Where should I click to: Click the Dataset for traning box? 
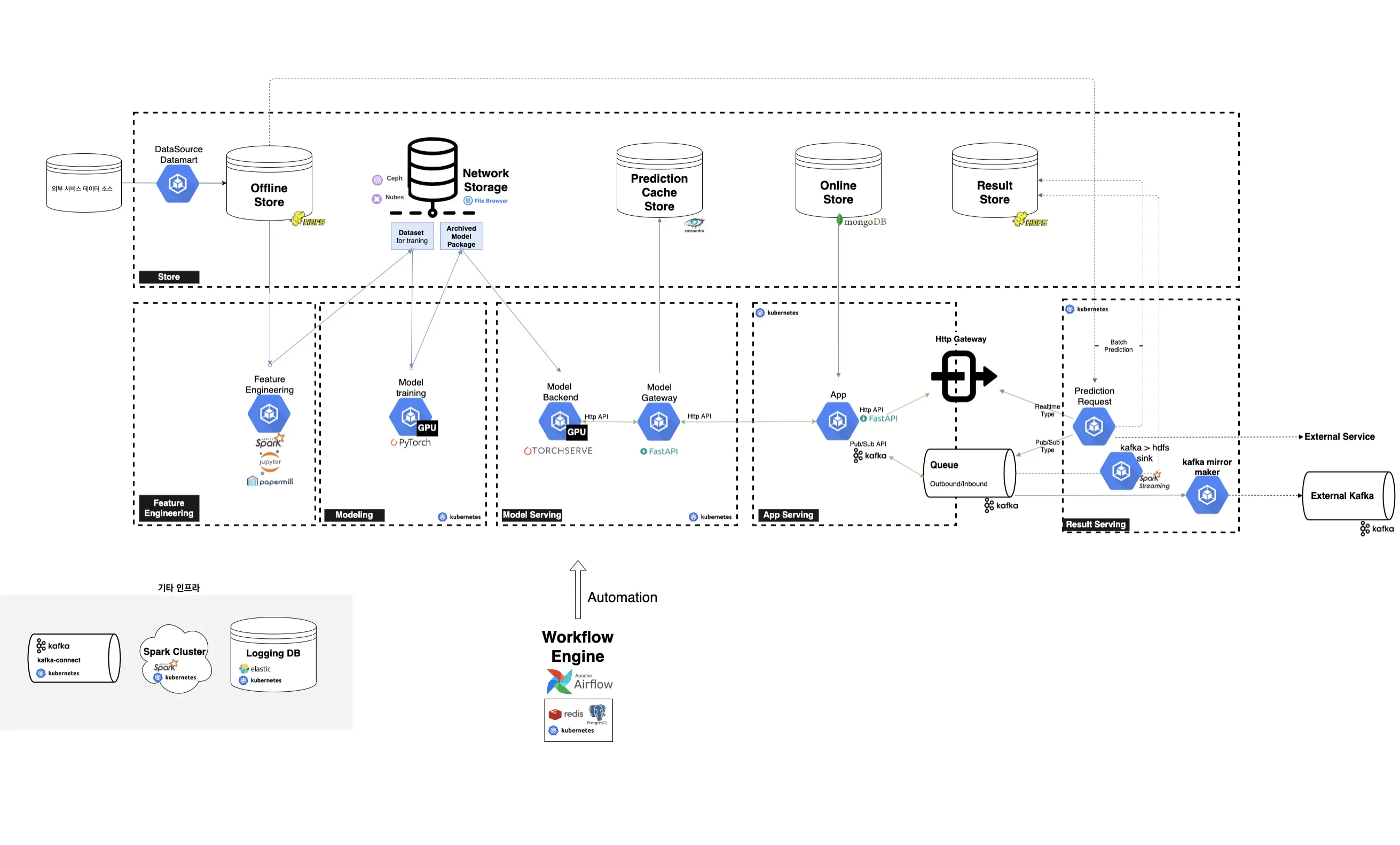412,236
